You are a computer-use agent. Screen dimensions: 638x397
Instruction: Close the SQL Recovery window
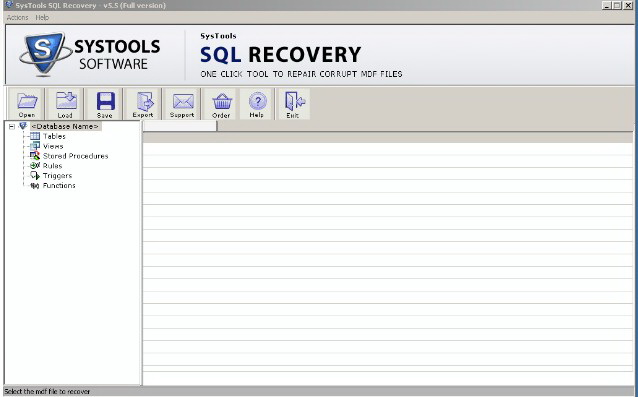pos(628,5)
